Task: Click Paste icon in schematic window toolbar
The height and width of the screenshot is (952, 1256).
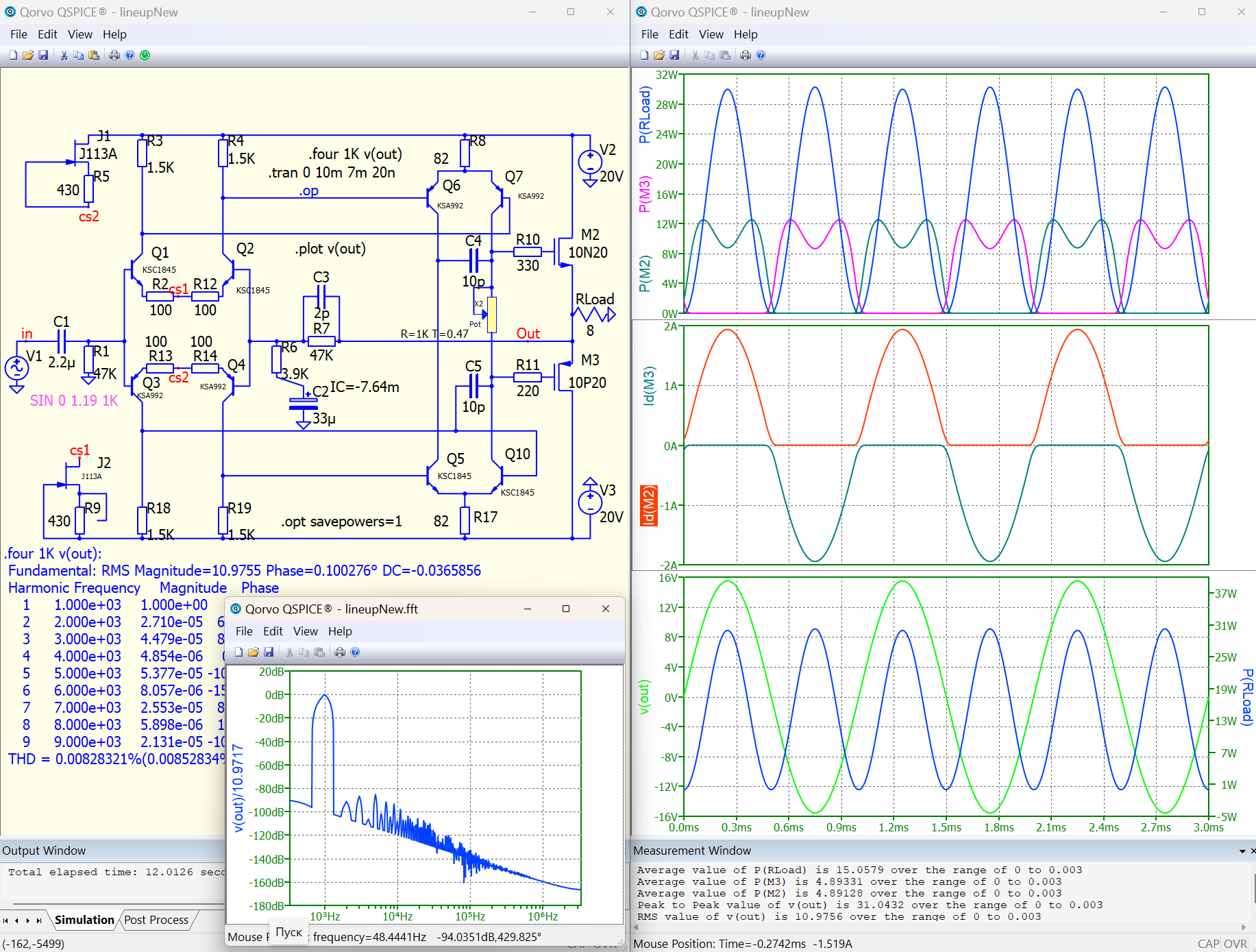Action: [x=94, y=56]
